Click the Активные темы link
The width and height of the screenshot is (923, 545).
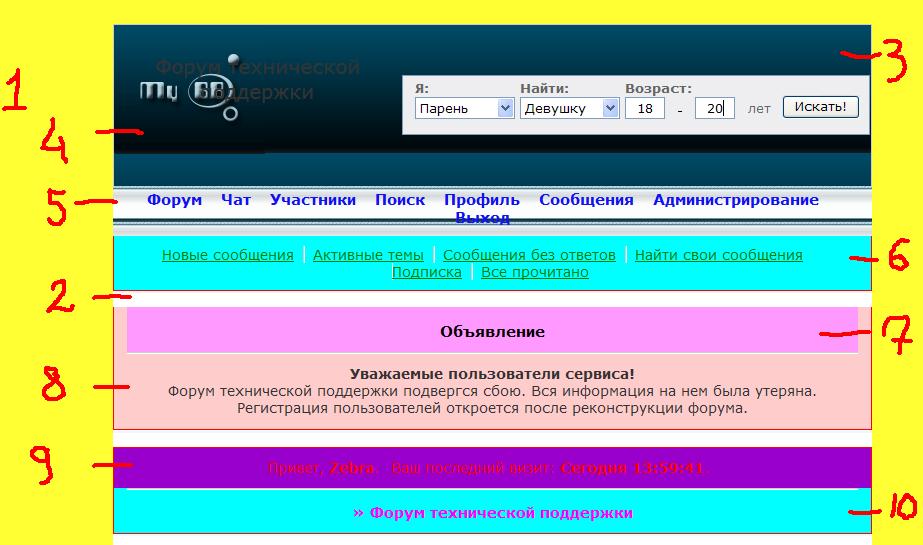[368, 255]
